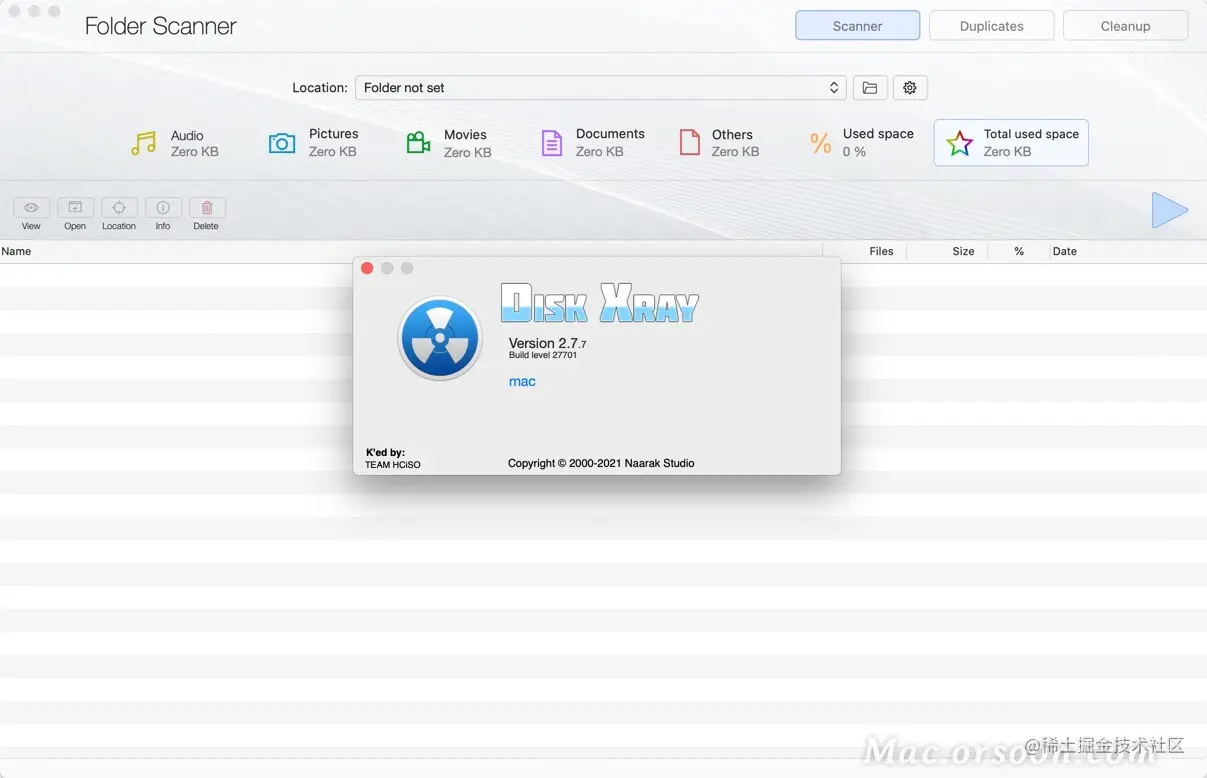
Task: Open the Location folder dropdown
Action: [x=601, y=88]
